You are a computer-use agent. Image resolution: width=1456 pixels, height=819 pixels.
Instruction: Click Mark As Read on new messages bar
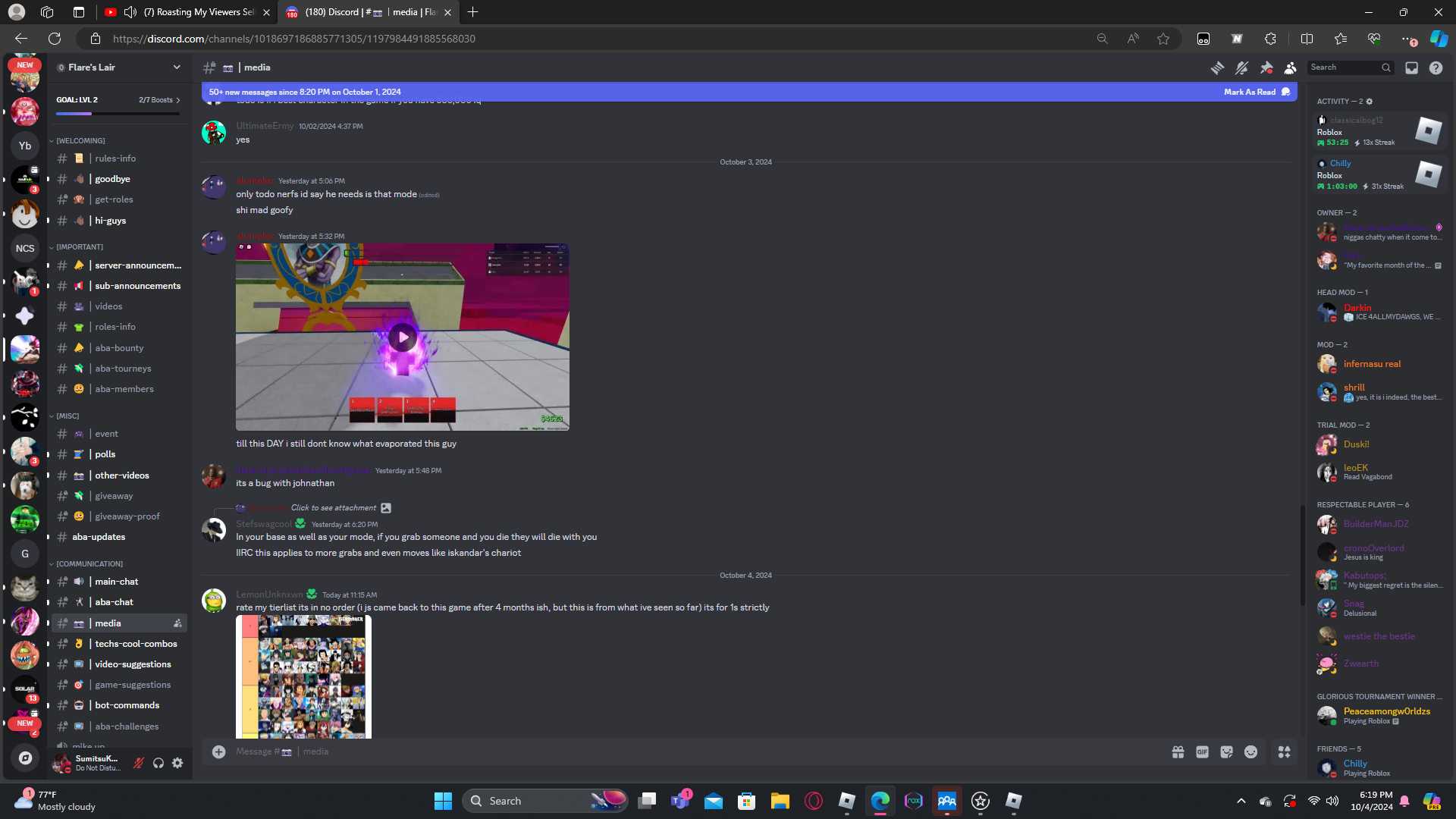click(1257, 92)
